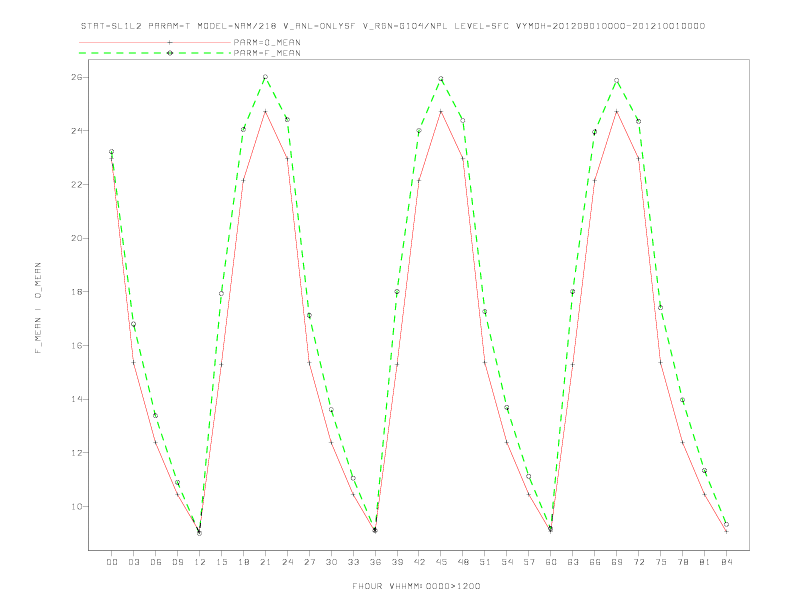Viewport: 792px width, 612px height.
Task: Click O_MEAN plus marker at hour 84
Action: click(726, 532)
